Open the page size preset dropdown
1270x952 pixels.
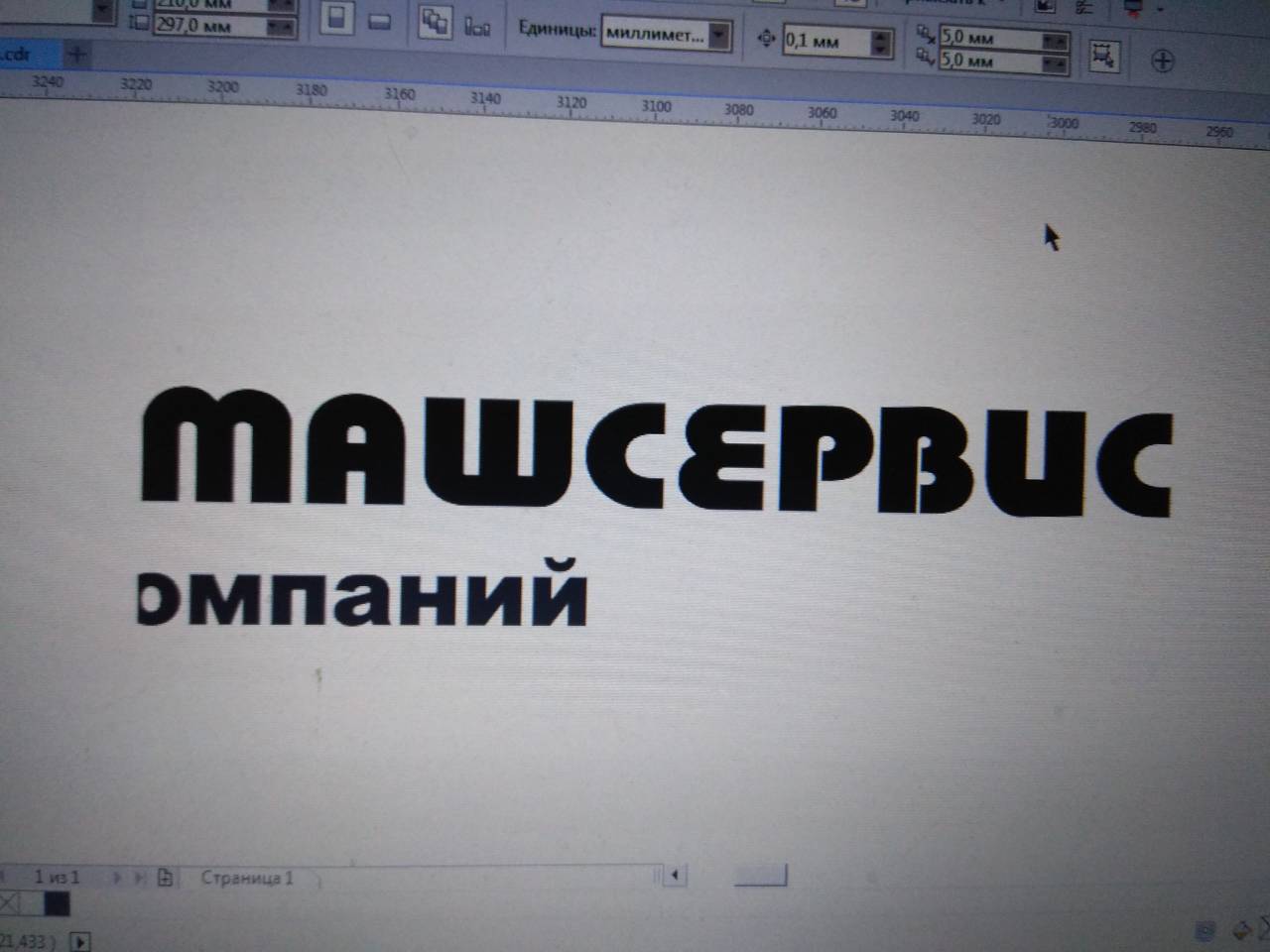point(101,9)
